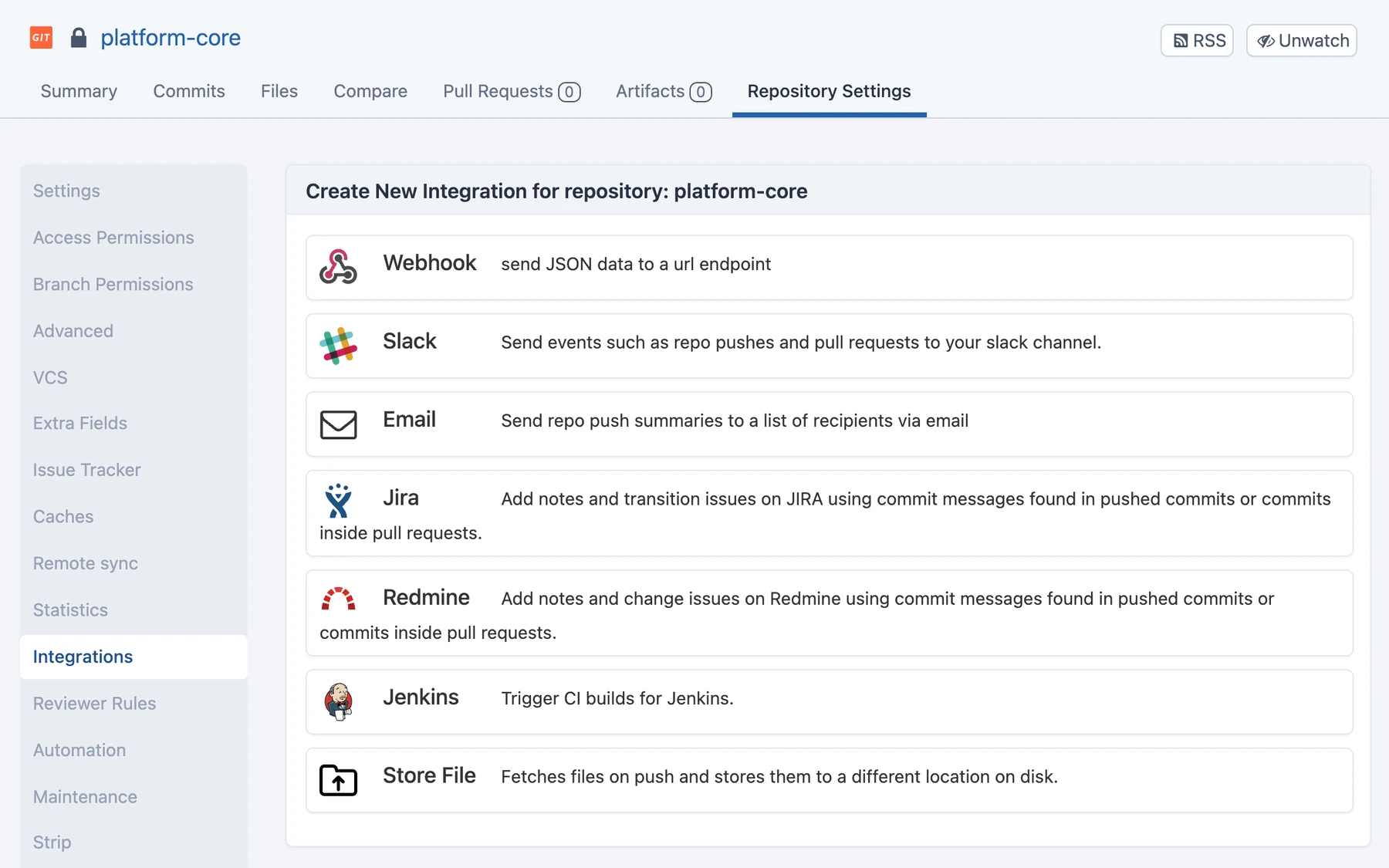Click the Pull Requests count badge
This screenshot has width=1389, height=868.
[569, 92]
